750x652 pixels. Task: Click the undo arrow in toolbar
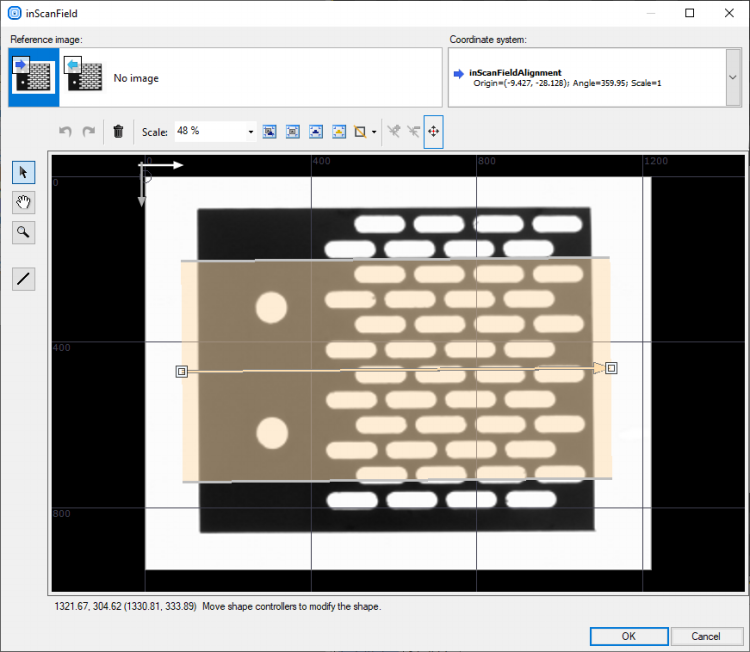pyautogui.click(x=66, y=131)
